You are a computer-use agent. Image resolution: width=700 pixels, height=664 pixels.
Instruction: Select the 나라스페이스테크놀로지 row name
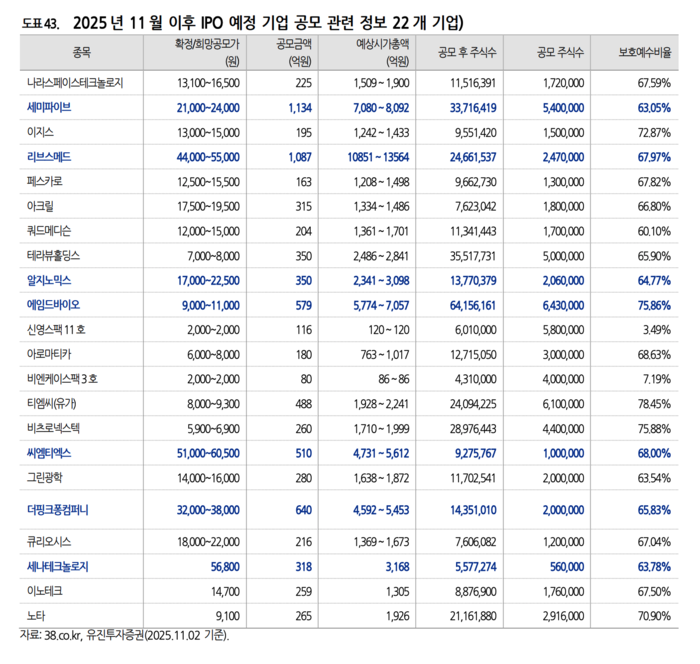tap(75, 83)
